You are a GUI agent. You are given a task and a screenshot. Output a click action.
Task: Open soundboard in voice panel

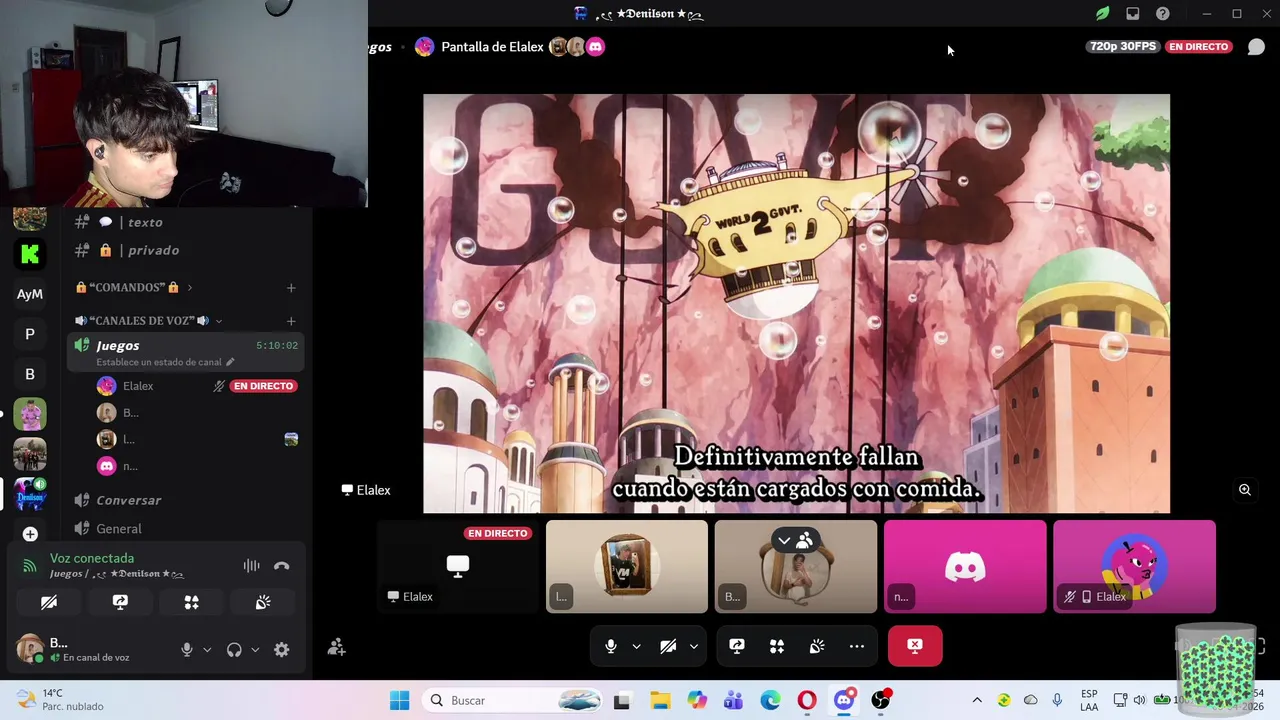(263, 602)
